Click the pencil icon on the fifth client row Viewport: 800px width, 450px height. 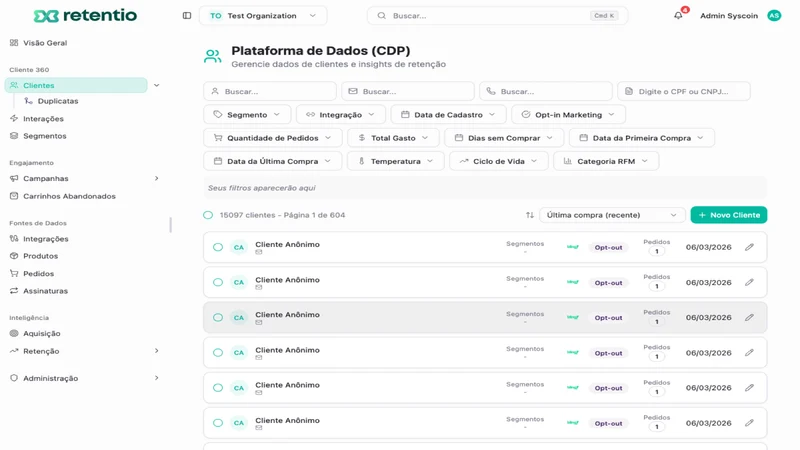pos(749,388)
